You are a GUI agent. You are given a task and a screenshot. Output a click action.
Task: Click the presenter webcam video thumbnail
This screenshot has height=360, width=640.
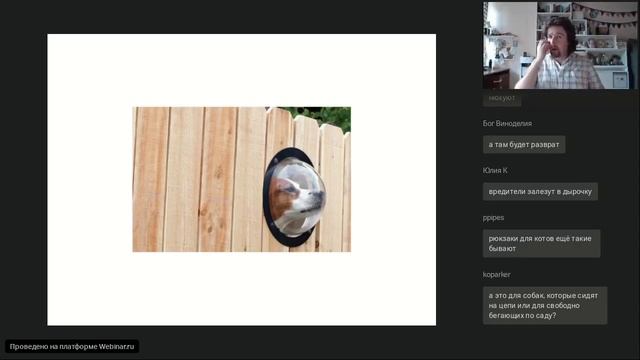[560, 45]
